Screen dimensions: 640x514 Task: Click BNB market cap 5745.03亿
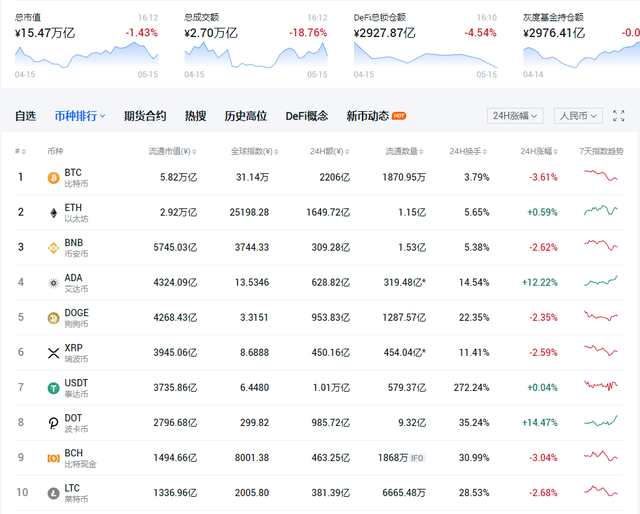[175, 247]
